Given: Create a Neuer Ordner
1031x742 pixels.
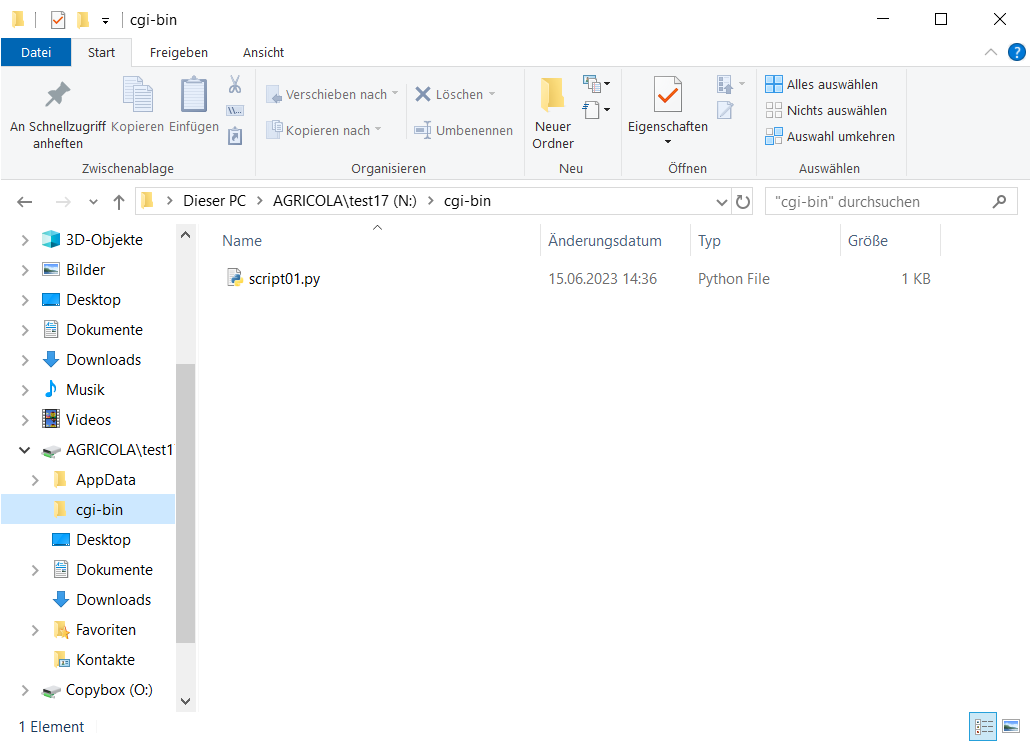Looking at the screenshot, I should 553,112.
